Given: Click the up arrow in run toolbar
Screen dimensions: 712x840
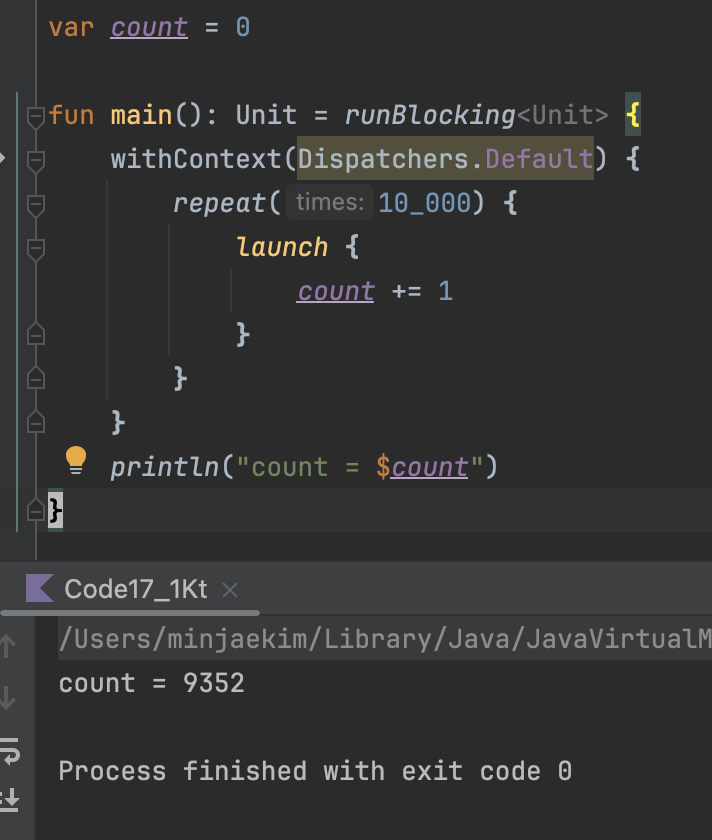Looking at the screenshot, I should pos(8,646).
